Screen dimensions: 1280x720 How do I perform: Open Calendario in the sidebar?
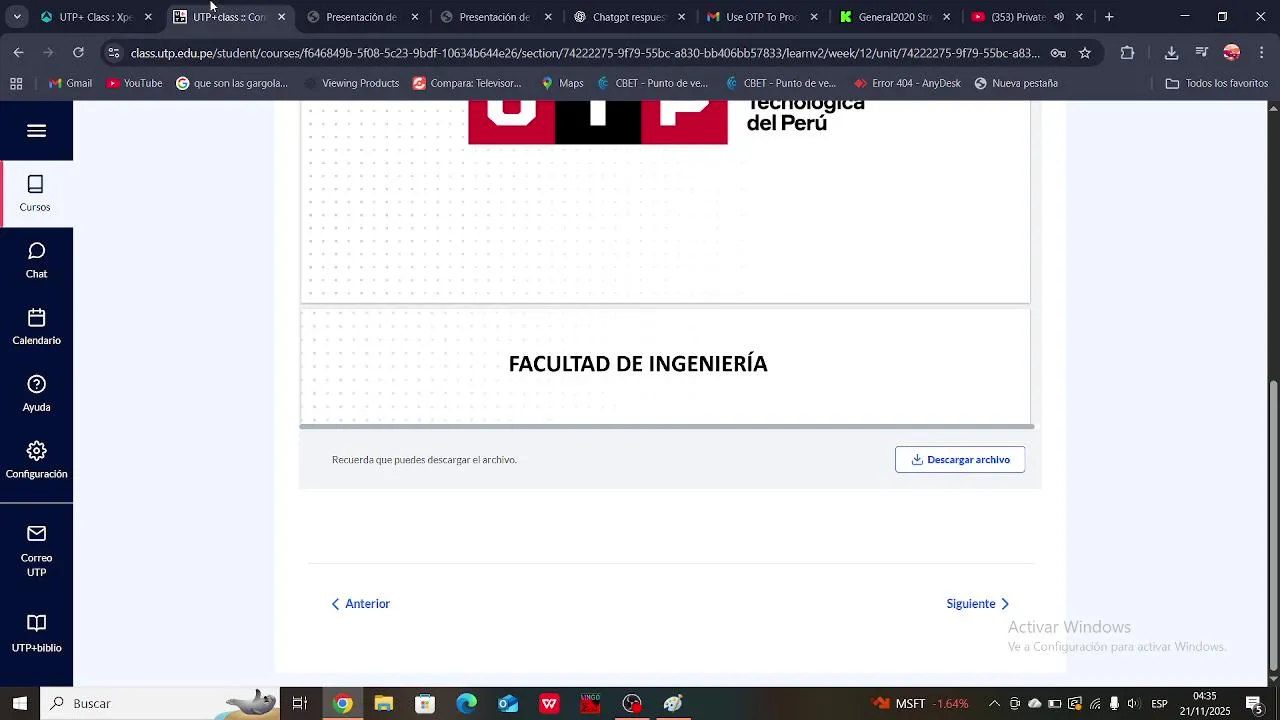tap(37, 327)
